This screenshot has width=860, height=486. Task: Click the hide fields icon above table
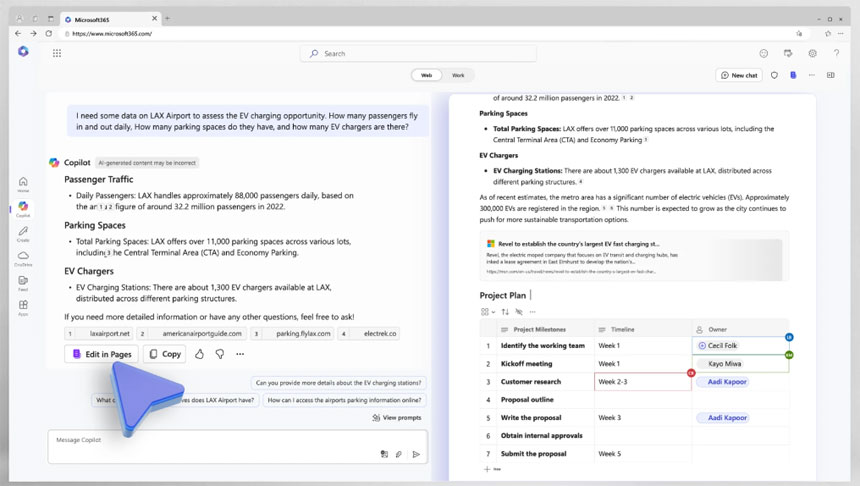point(519,312)
